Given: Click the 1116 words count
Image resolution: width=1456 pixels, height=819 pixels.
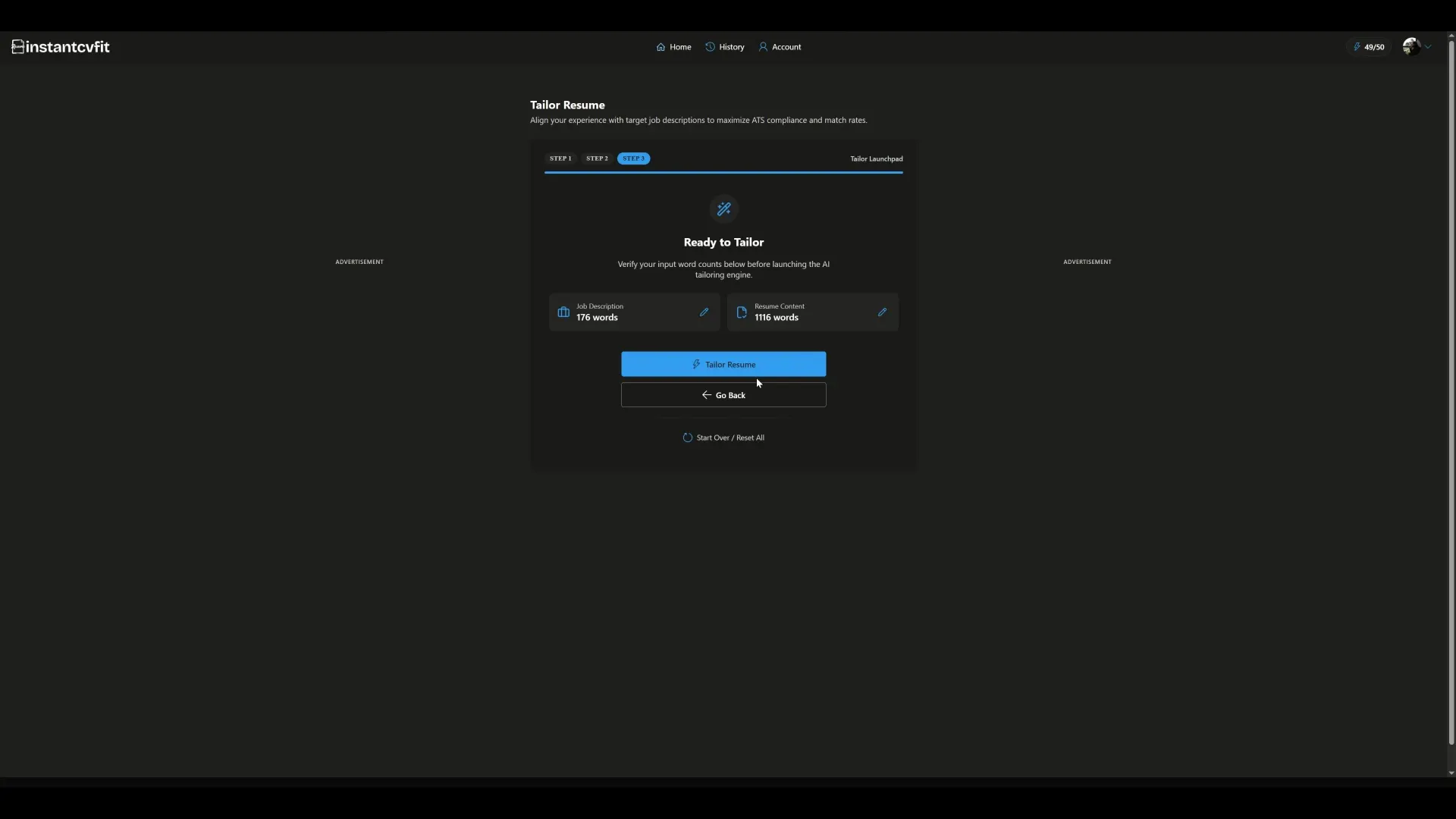Looking at the screenshot, I should coord(777,318).
